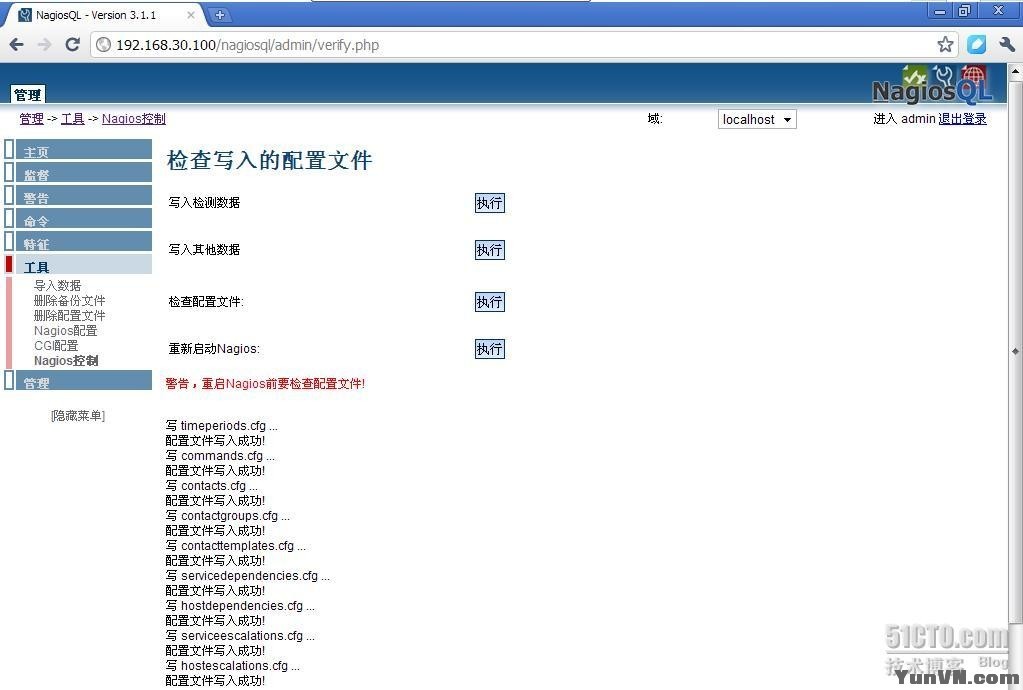Open the CGI配置 submenu item
The image size is (1023, 690).
click(55, 346)
